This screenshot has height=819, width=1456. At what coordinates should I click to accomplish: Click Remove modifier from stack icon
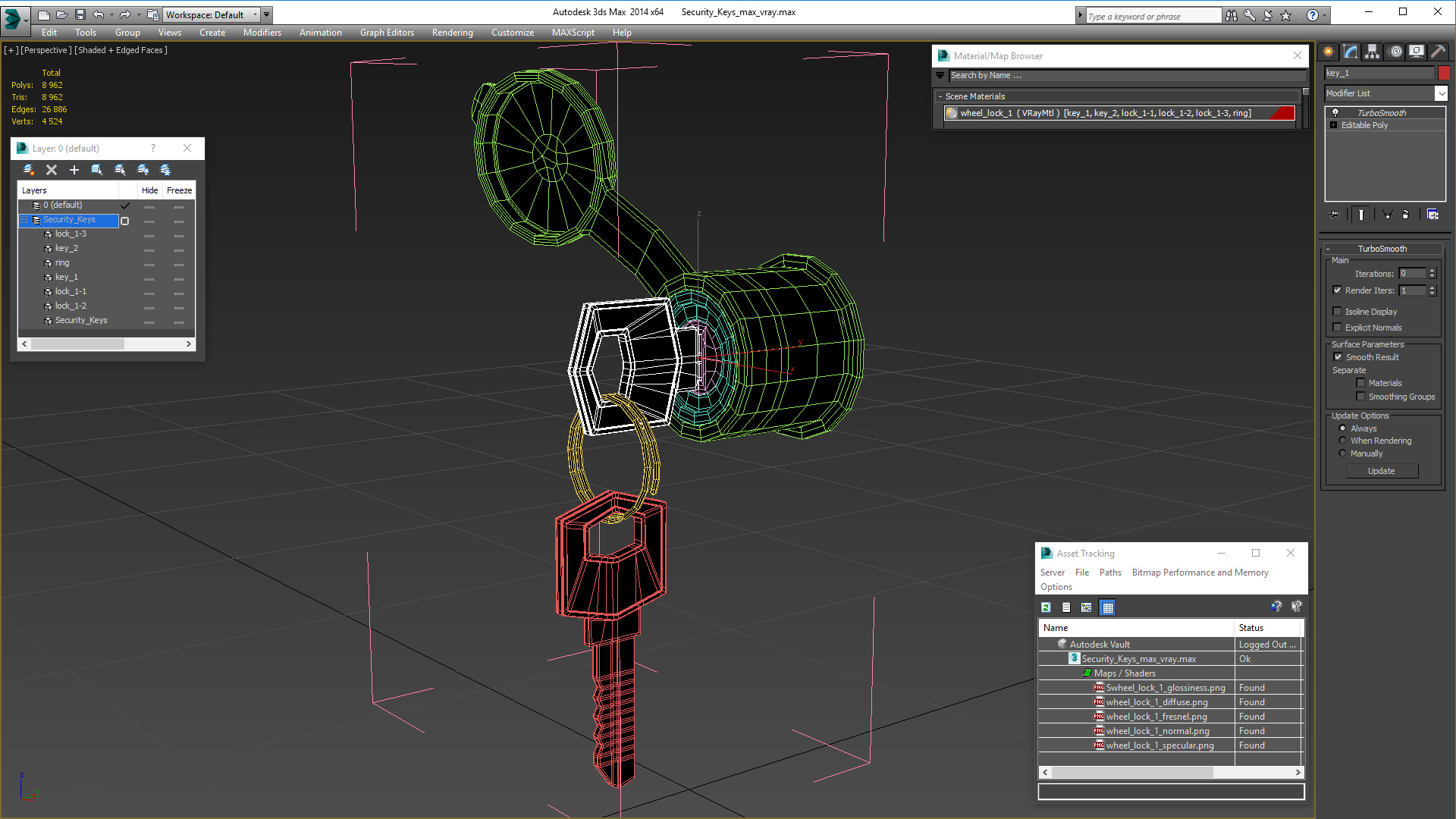coord(1405,215)
